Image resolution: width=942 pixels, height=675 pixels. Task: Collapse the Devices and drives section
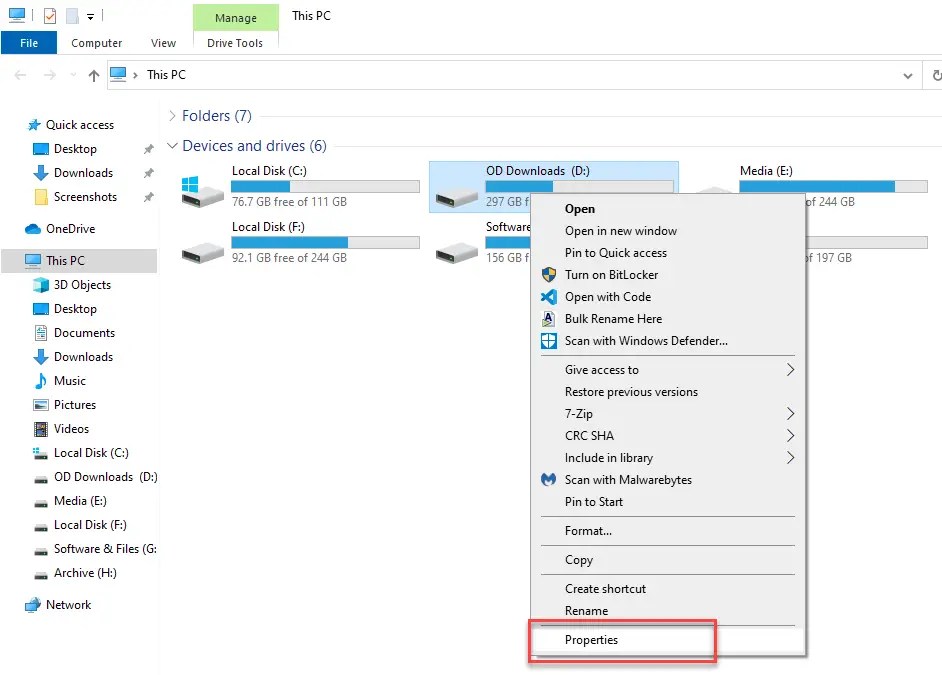click(172, 146)
